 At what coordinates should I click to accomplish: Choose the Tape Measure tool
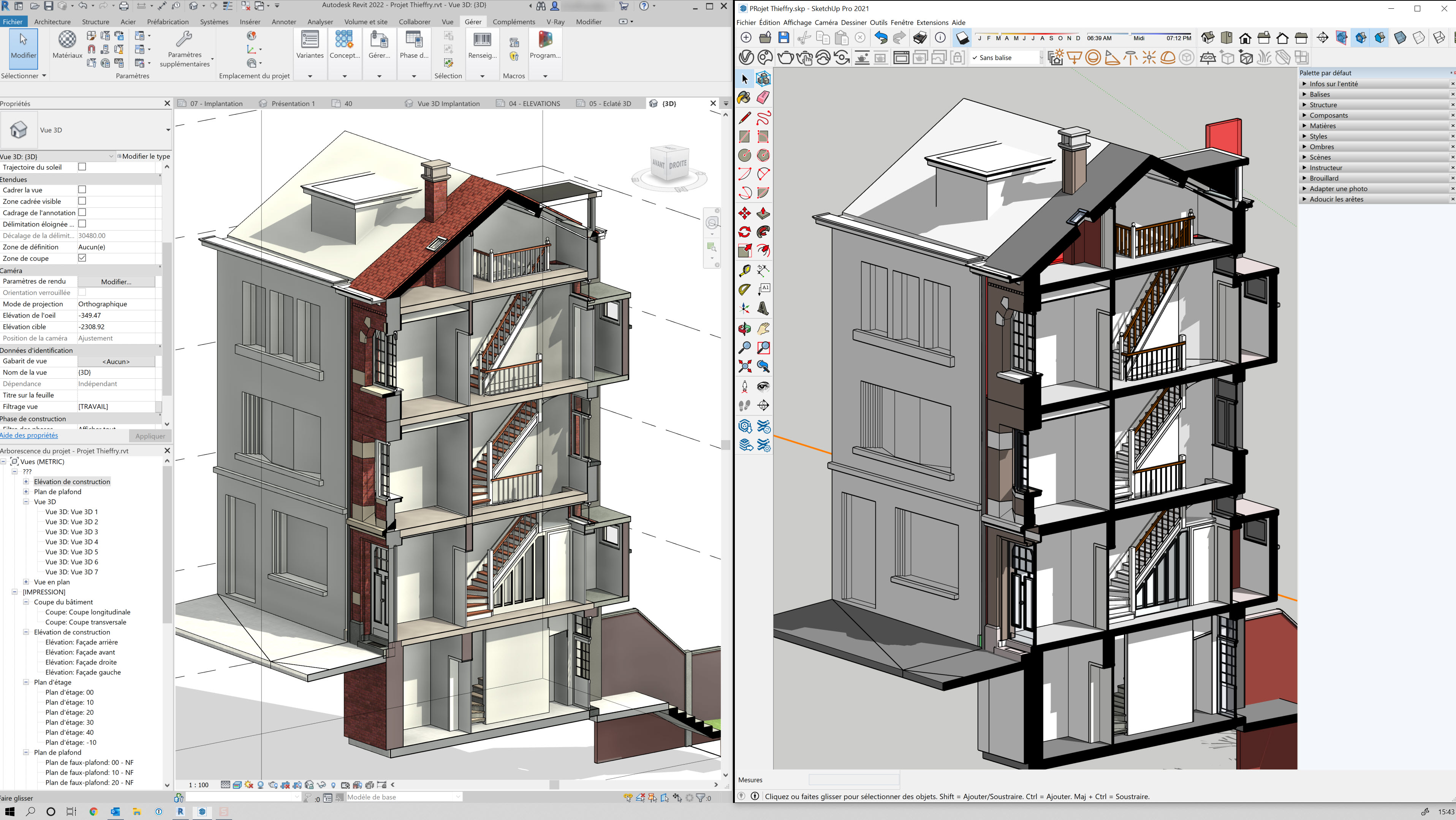(744, 271)
